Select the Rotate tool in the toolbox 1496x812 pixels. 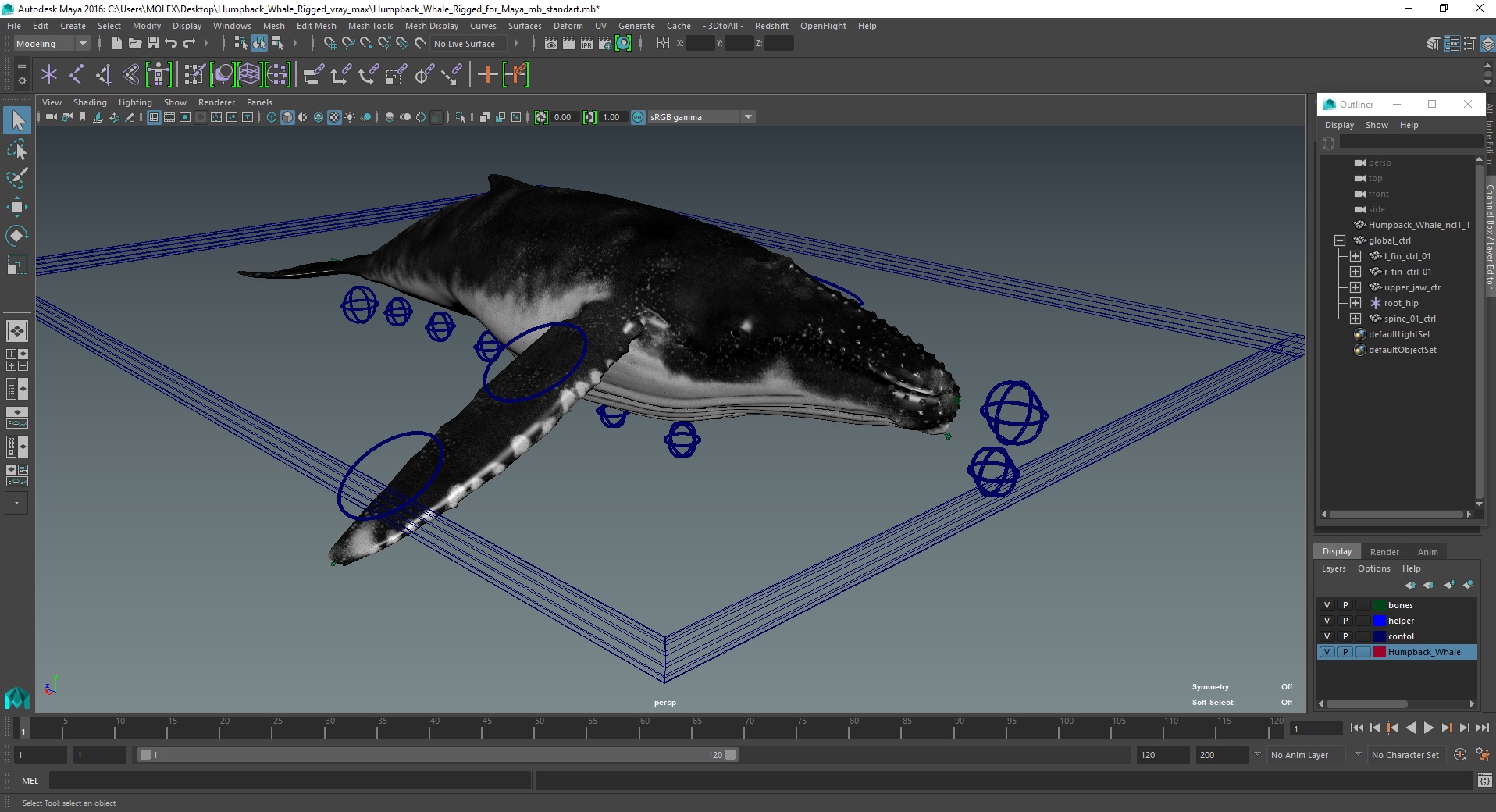(17, 235)
